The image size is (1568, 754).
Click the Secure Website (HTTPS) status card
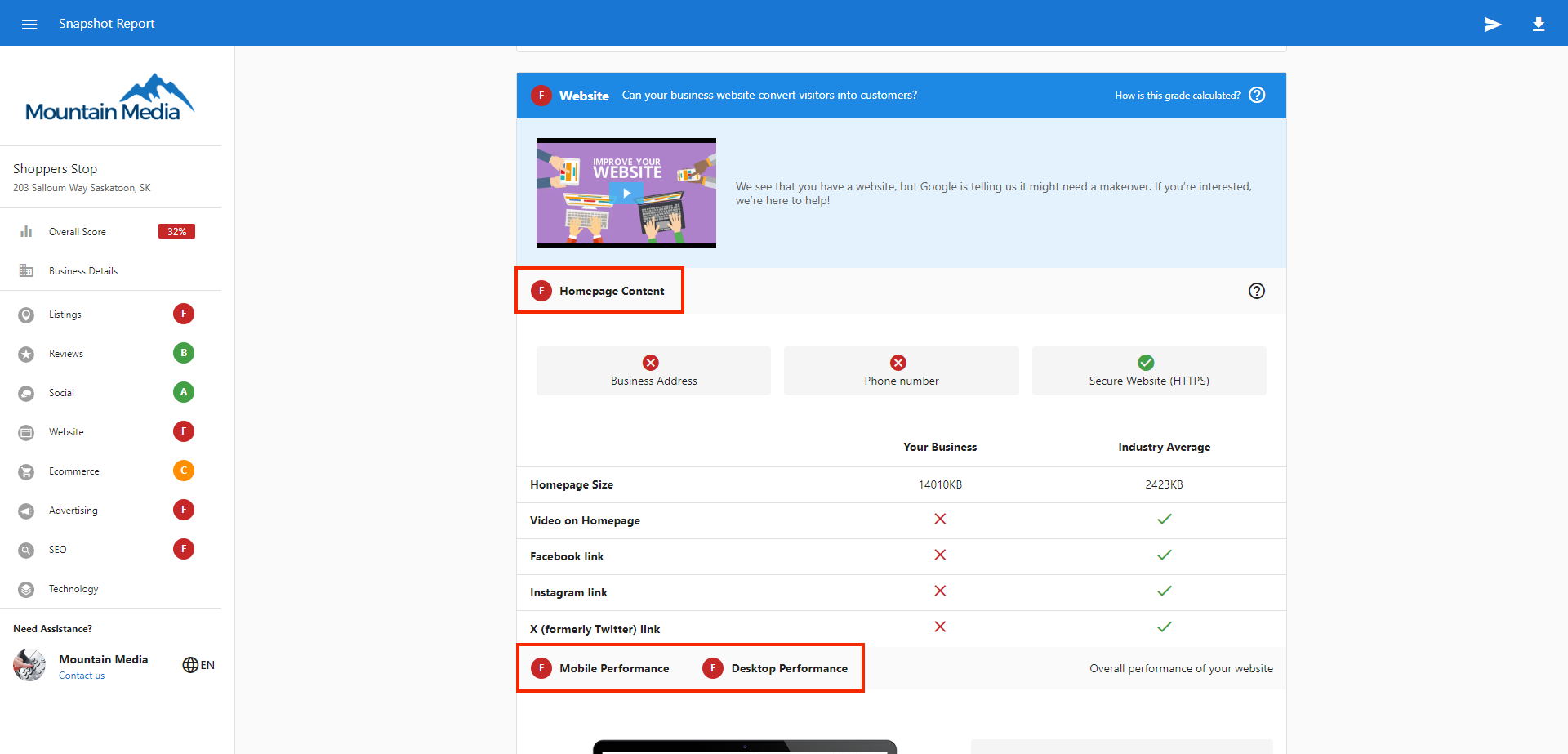coord(1149,371)
